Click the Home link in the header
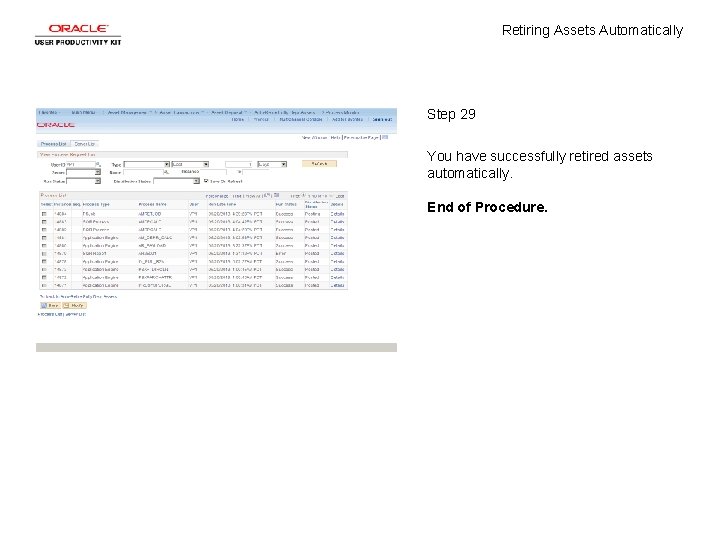This screenshot has width=720, height=540. (x=237, y=119)
